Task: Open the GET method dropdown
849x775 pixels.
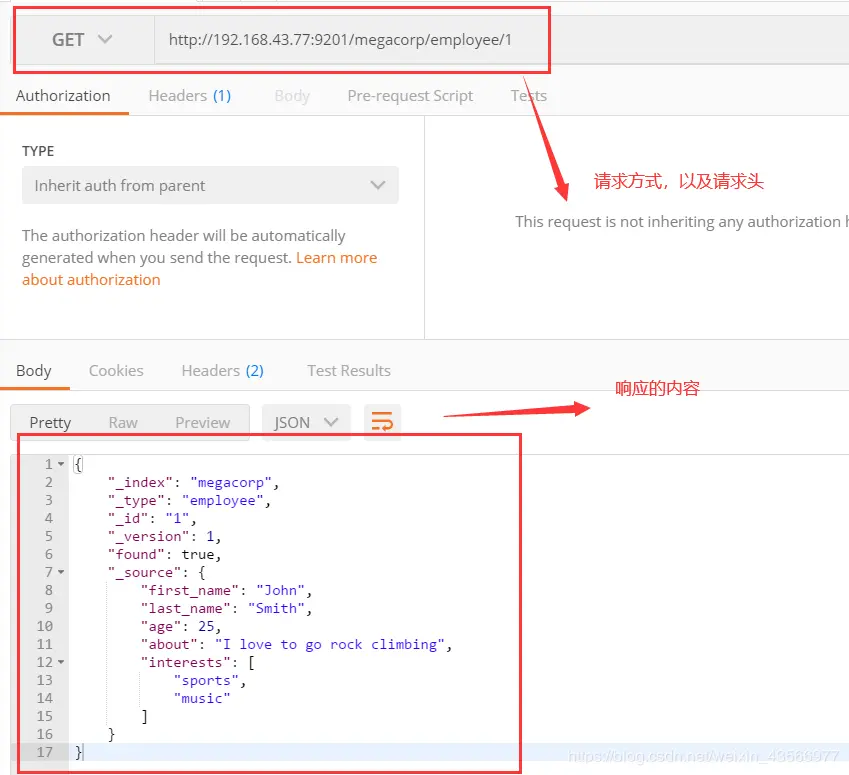Action: tap(83, 40)
